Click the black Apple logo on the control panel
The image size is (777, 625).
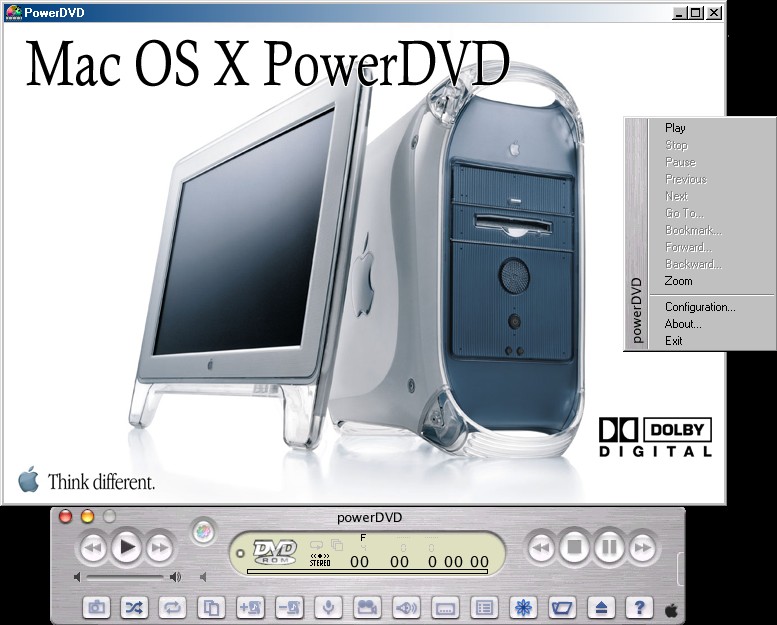tap(671, 610)
